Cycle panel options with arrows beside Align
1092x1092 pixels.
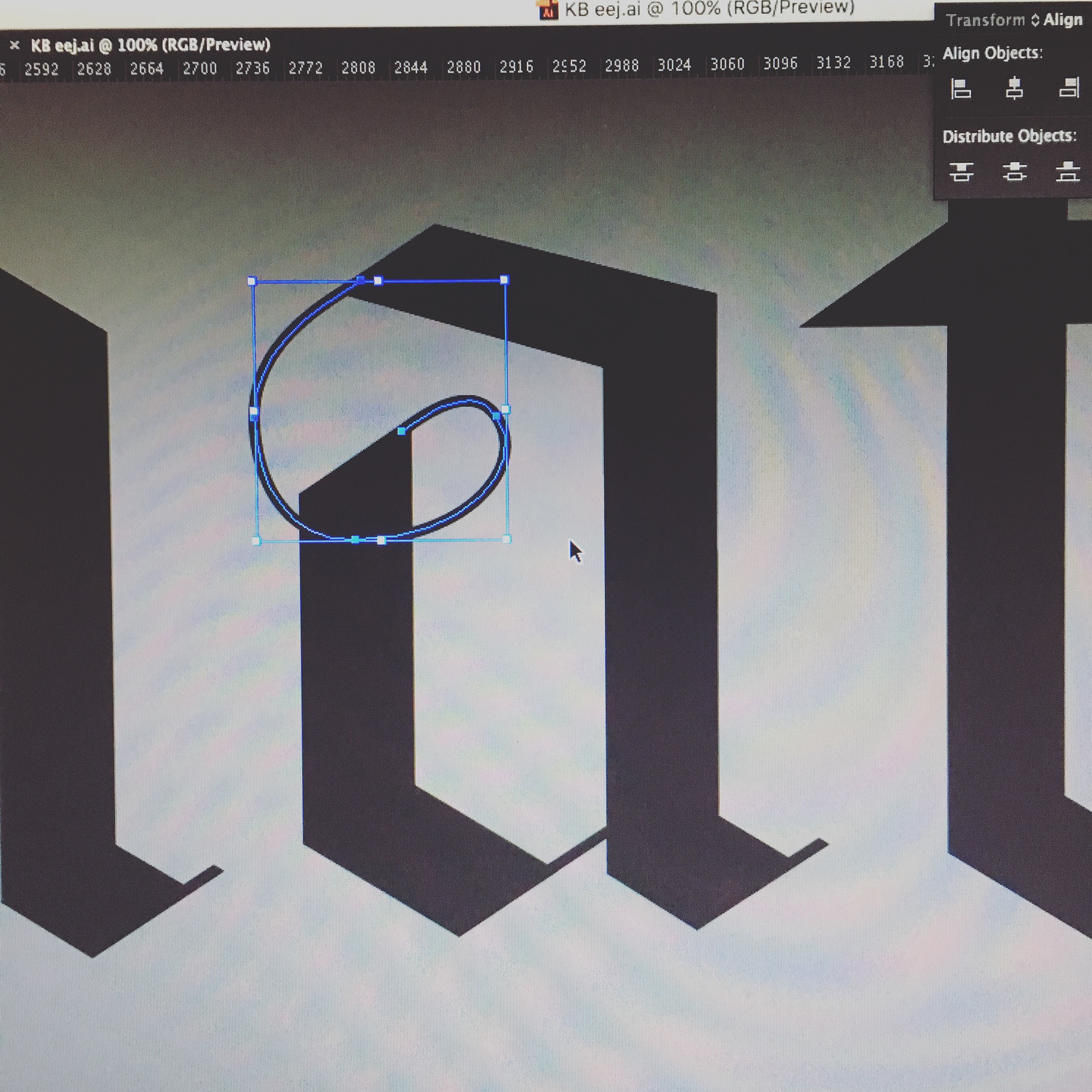(x=1035, y=20)
